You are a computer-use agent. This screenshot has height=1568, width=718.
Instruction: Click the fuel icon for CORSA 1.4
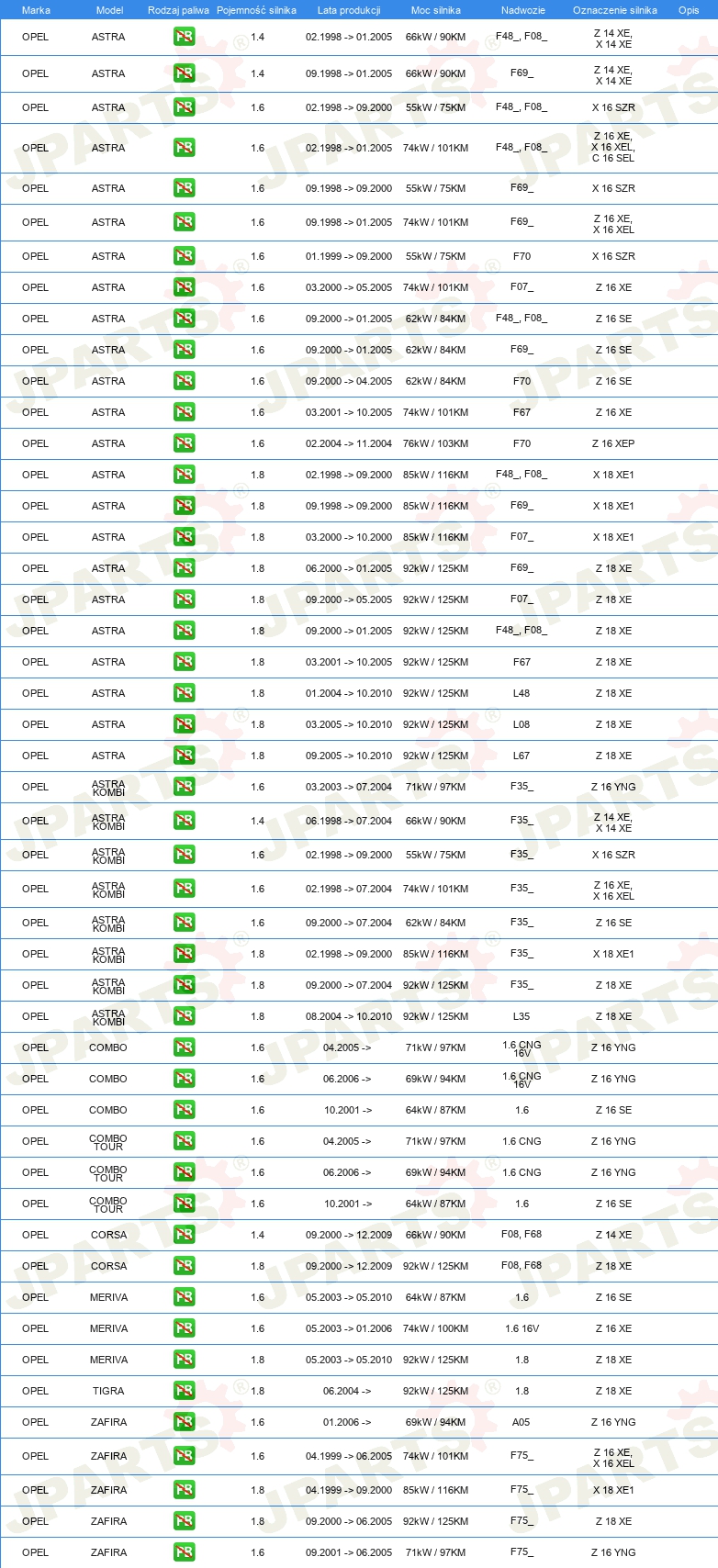pos(184,1235)
